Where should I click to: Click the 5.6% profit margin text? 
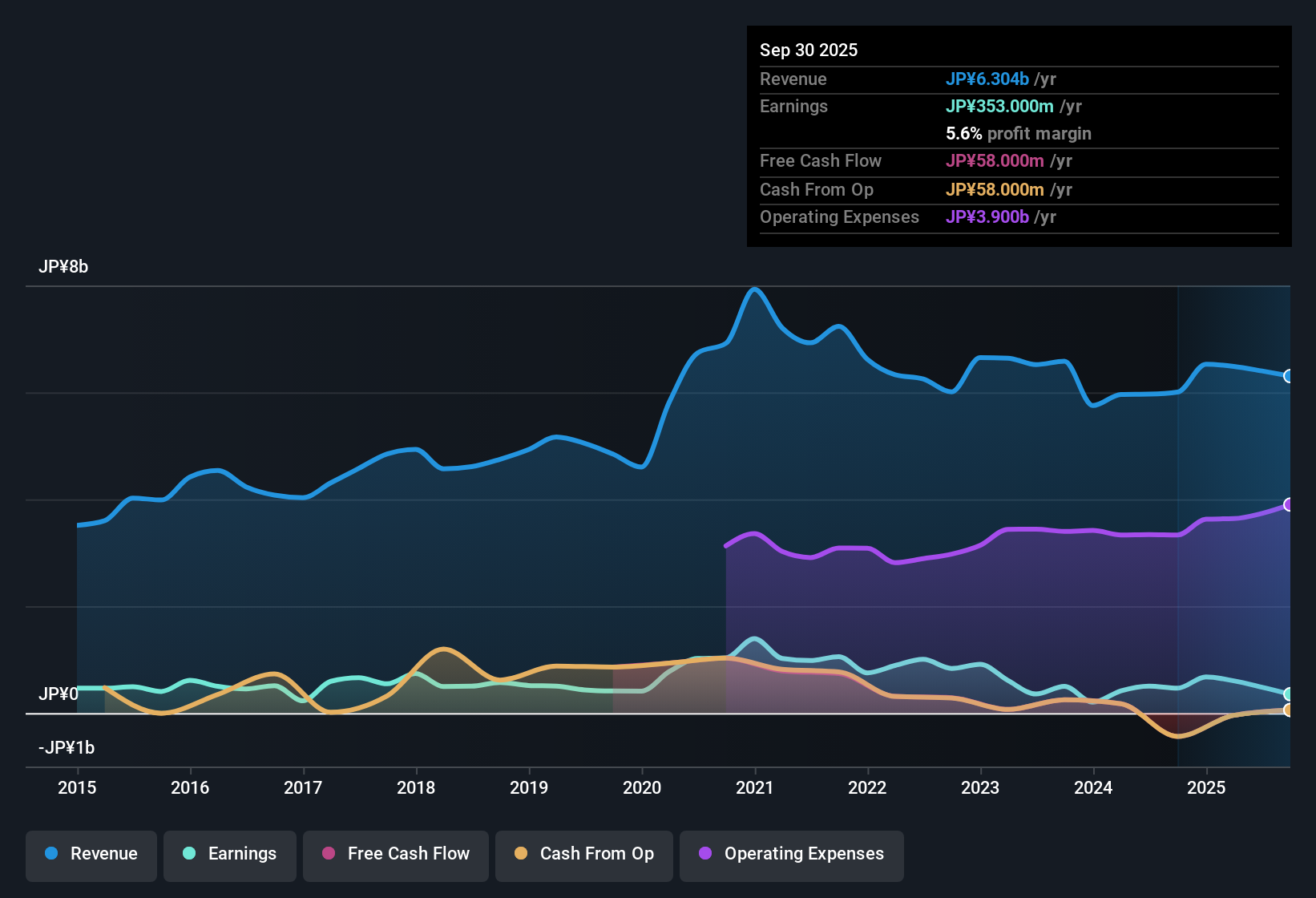pos(1018,134)
